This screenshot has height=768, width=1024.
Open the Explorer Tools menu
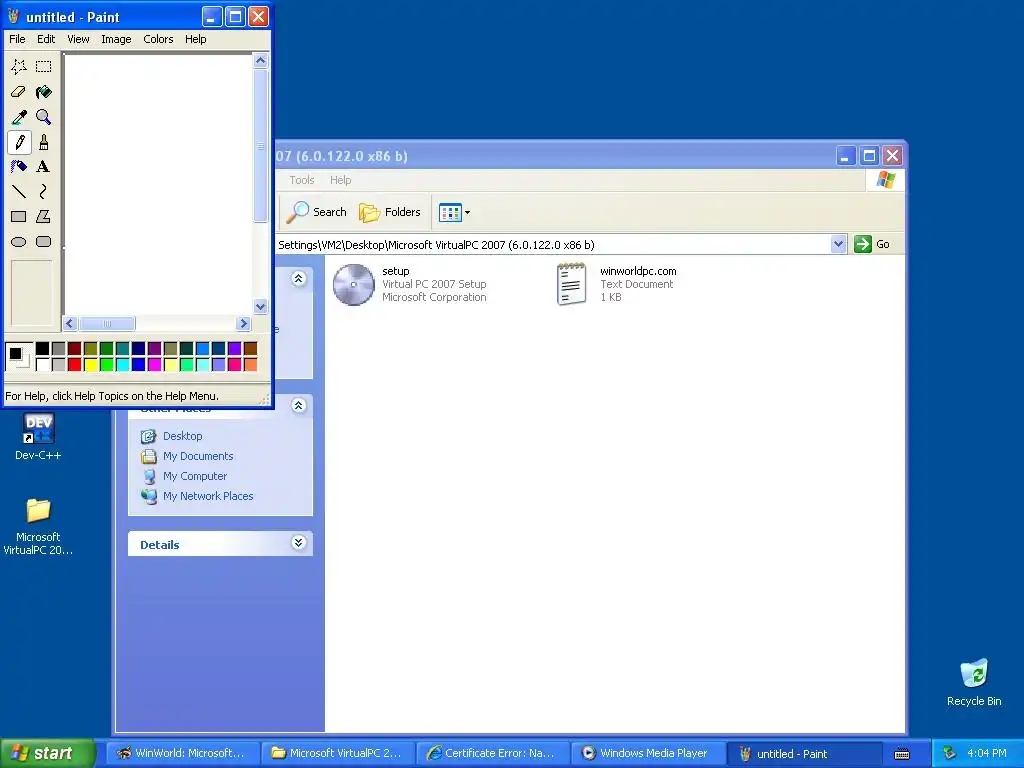(x=302, y=180)
